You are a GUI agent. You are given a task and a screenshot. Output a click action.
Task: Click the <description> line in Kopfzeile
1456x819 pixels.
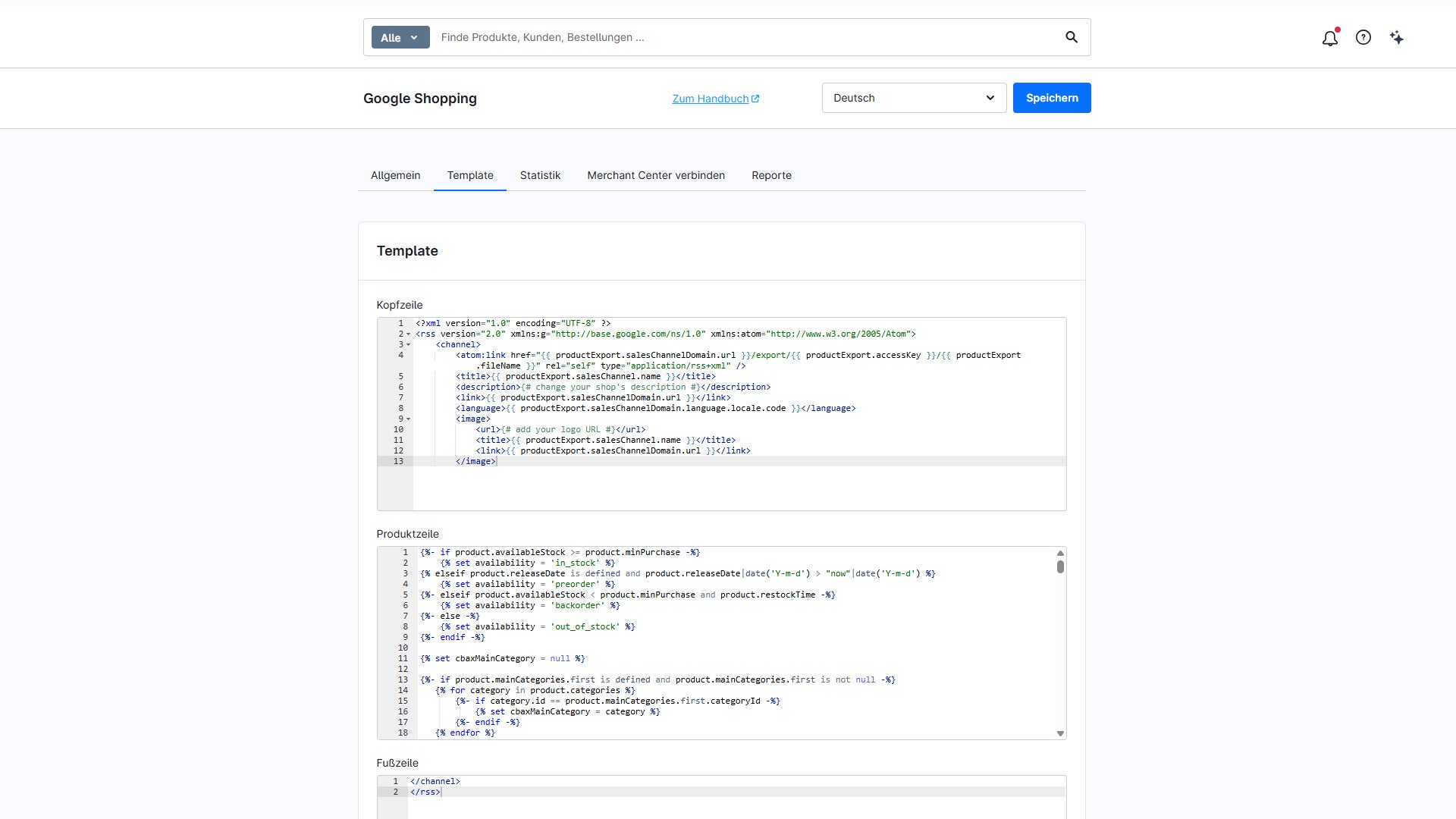tap(613, 388)
